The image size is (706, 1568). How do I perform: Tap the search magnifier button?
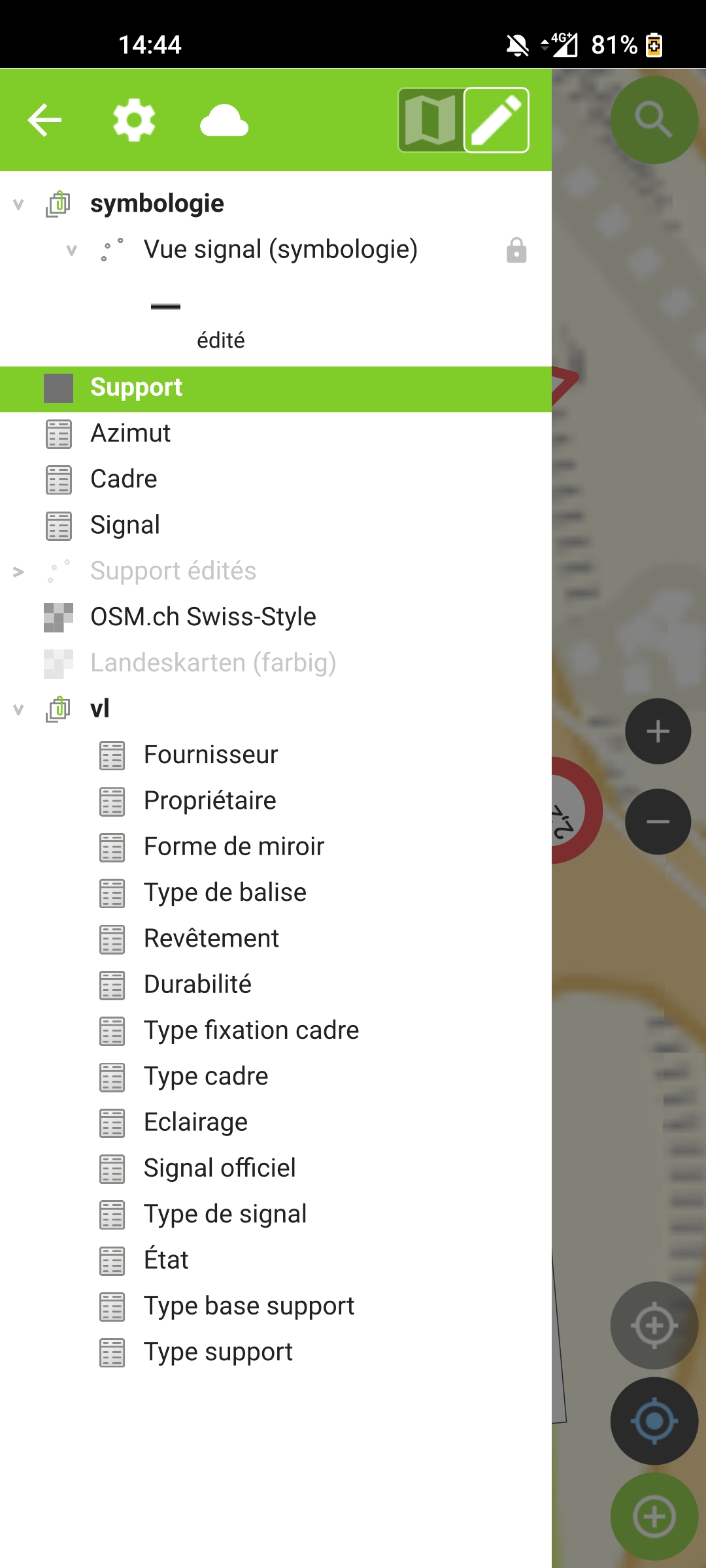click(x=654, y=120)
